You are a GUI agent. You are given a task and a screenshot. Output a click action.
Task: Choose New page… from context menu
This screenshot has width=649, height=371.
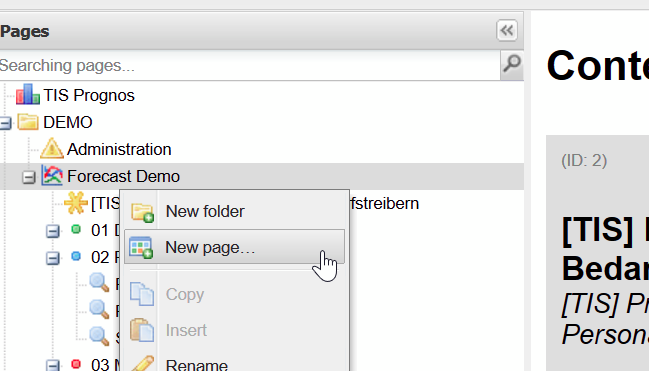234,247
